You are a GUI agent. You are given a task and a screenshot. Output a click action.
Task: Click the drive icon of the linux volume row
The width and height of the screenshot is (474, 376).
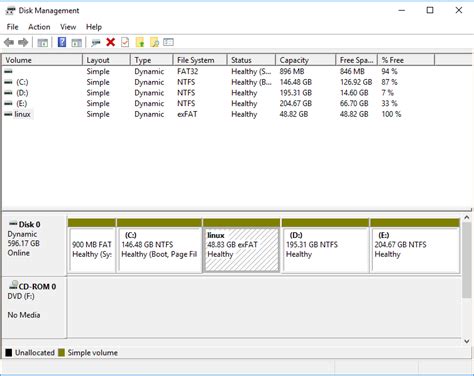[8, 114]
